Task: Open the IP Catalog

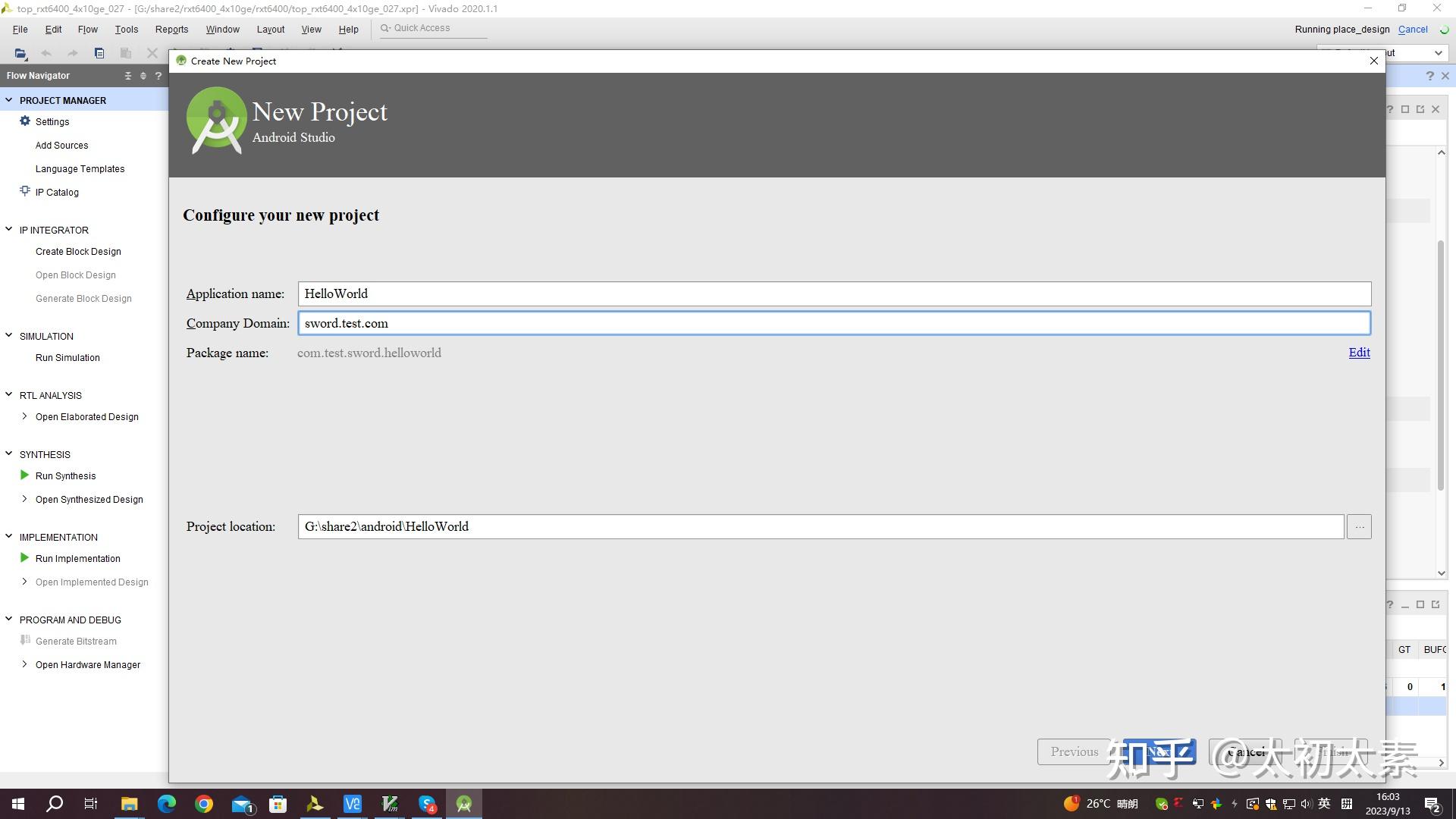Action: point(56,193)
